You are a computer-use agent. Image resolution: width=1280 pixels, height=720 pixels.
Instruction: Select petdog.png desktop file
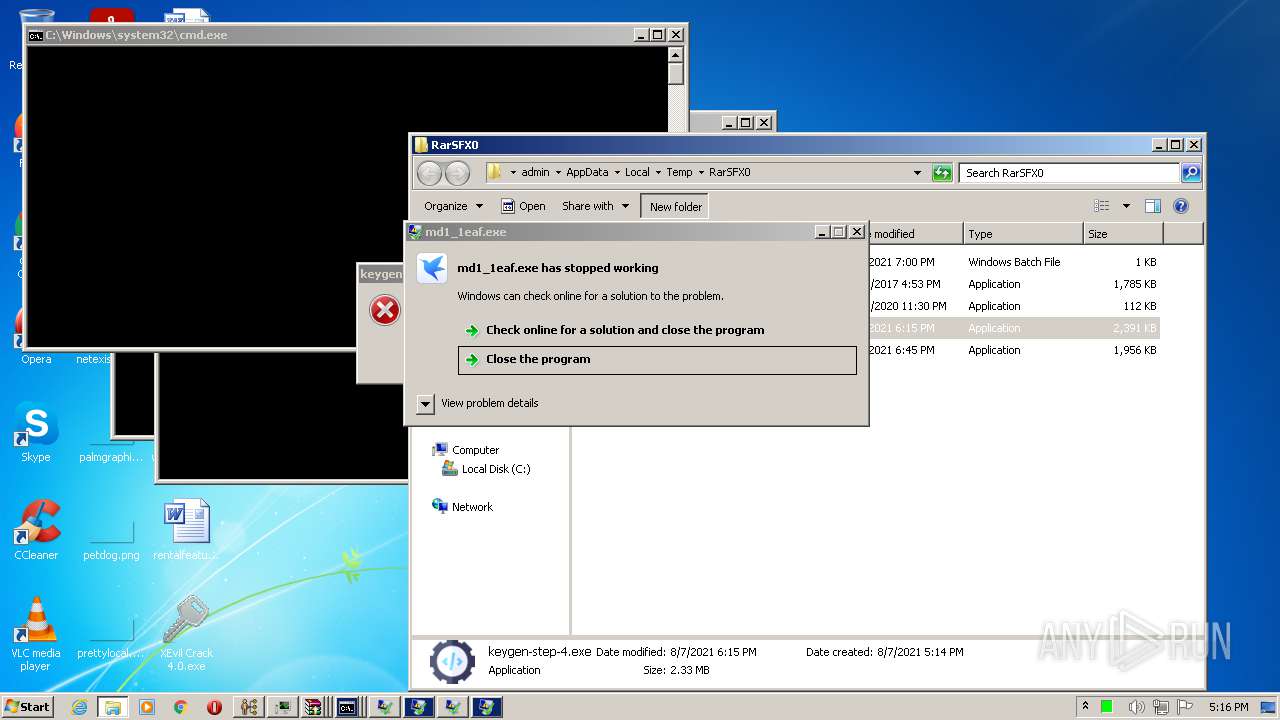pos(111,540)
